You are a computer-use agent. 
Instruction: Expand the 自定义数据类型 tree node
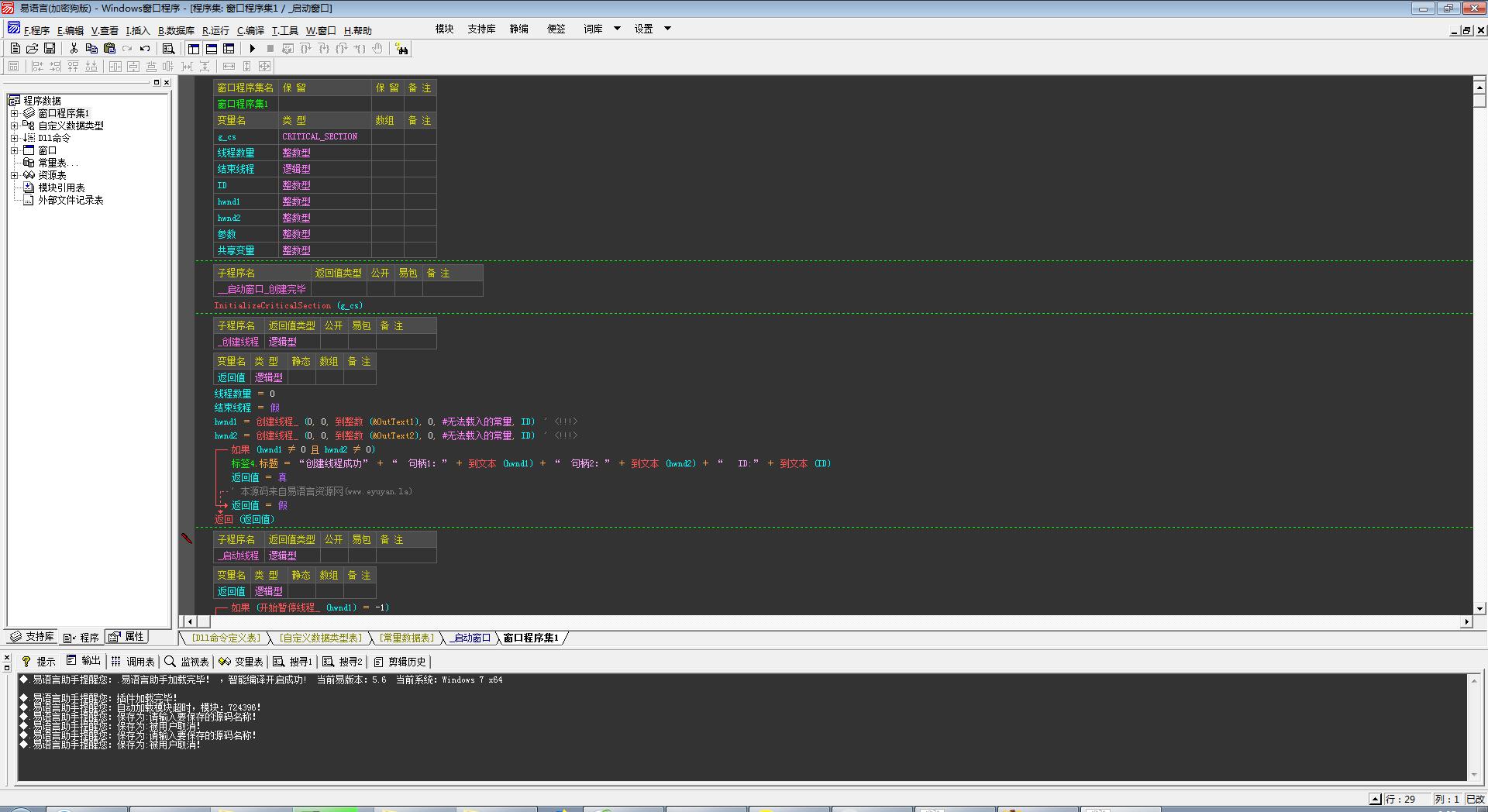[x=14, y=126]
